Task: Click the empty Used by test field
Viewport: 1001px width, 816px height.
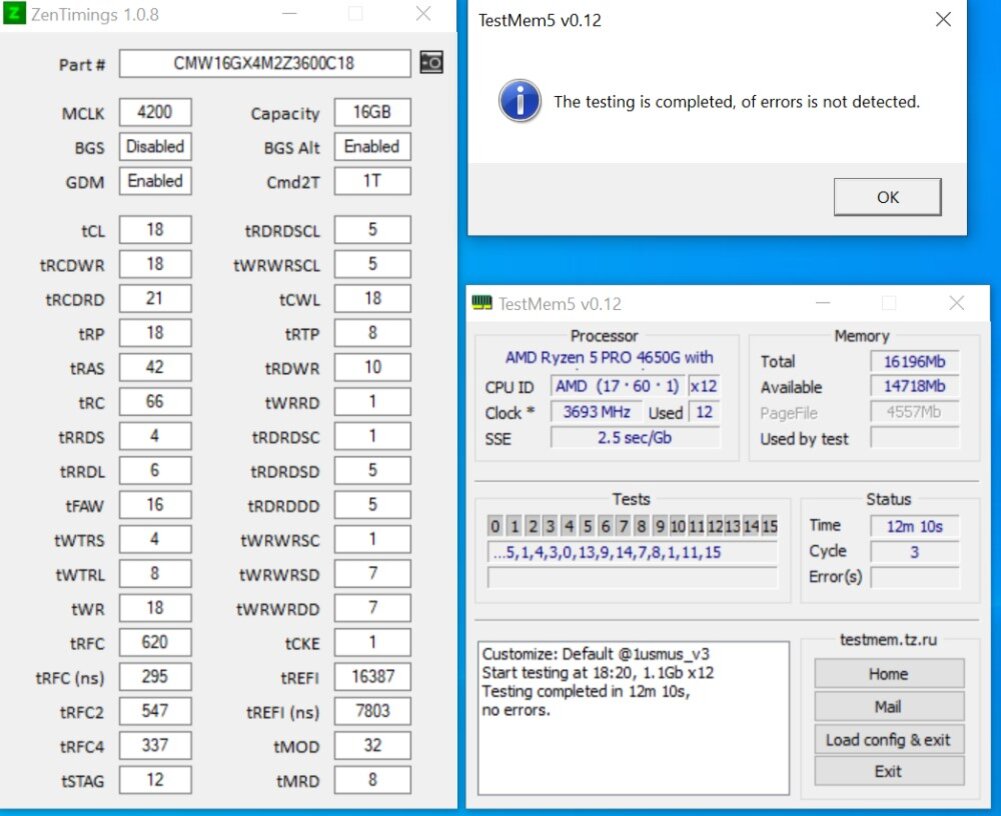Action: (914, 438)
